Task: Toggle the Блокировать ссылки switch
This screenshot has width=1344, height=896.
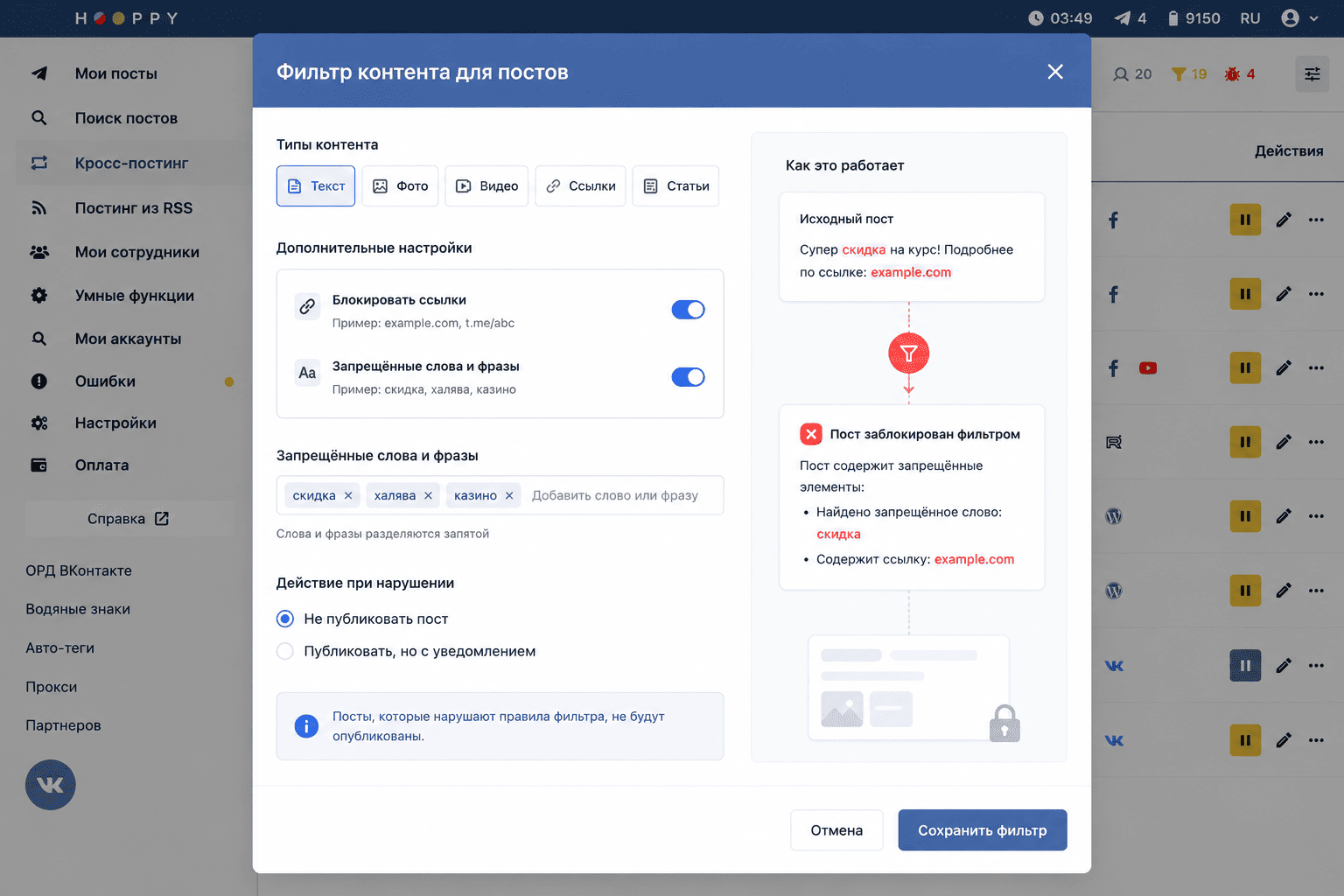Action: click(688, 310)
